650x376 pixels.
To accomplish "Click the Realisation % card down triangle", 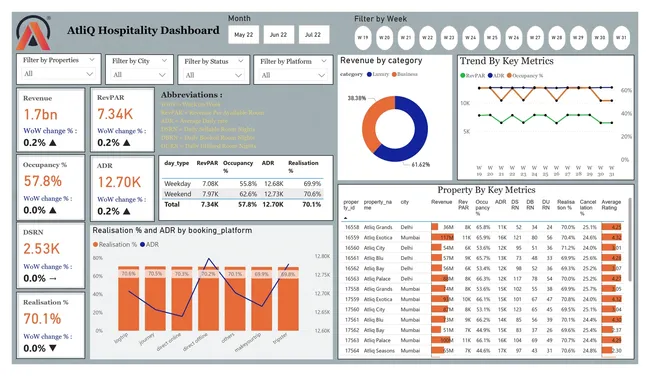I will click(x=53, y=348).
